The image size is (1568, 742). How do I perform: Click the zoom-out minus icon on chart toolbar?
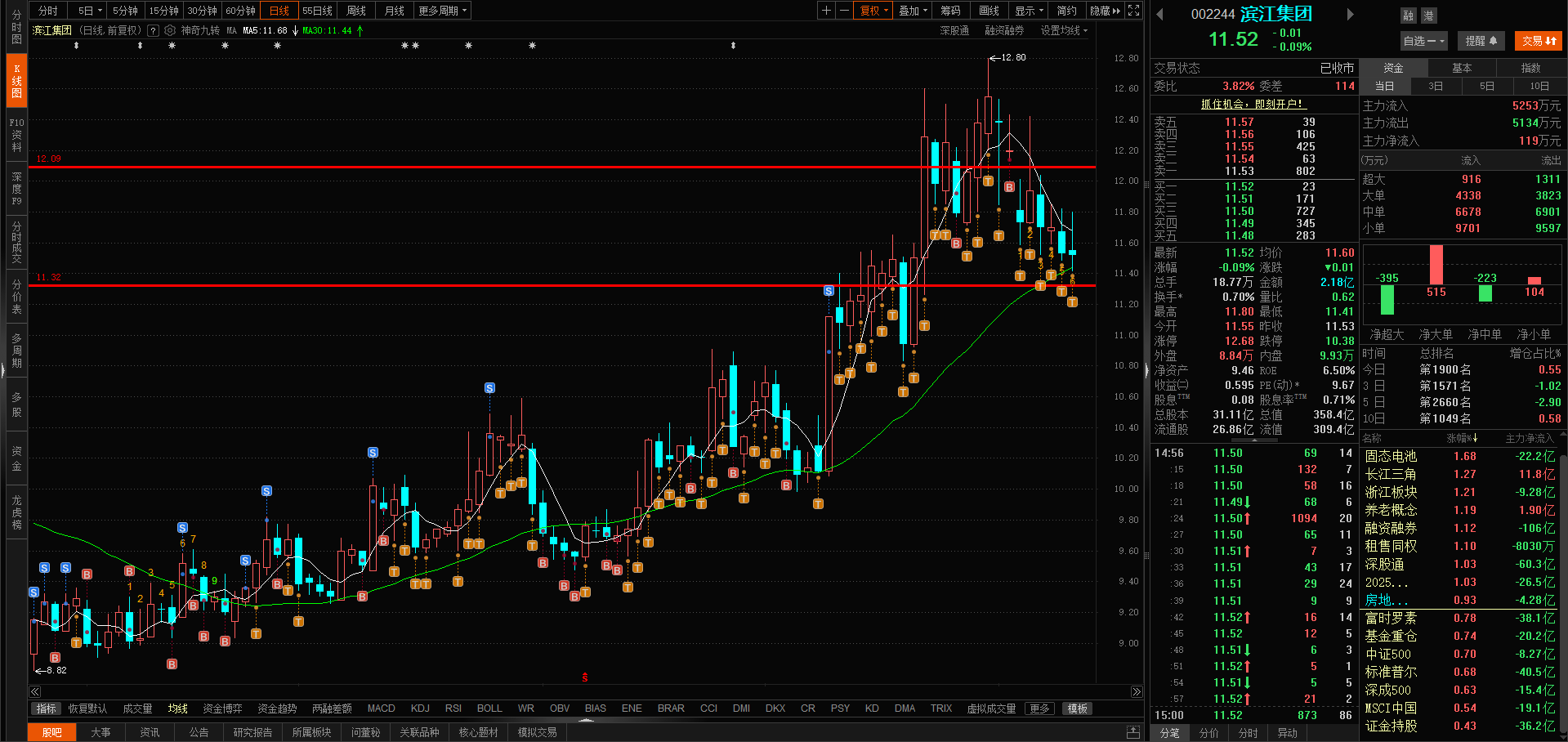pos(844,11)
